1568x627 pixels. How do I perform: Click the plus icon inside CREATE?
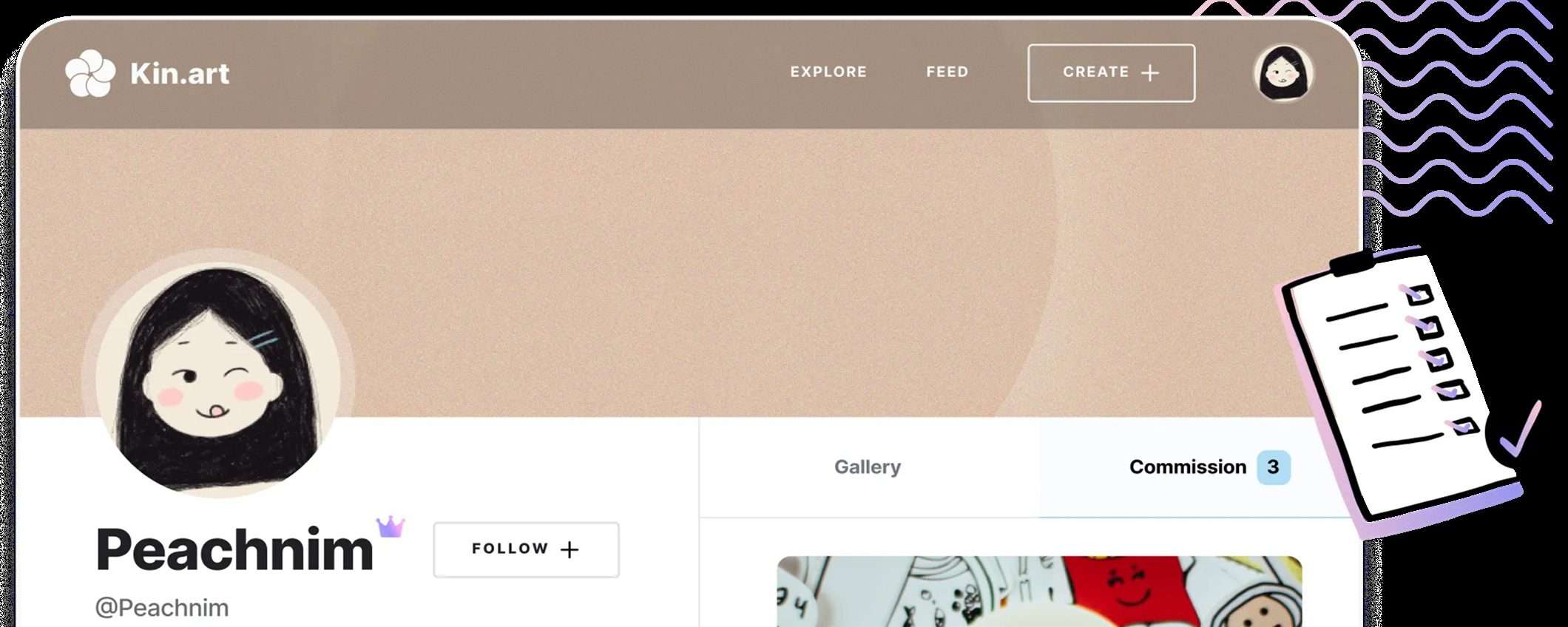pos(1150,72)
